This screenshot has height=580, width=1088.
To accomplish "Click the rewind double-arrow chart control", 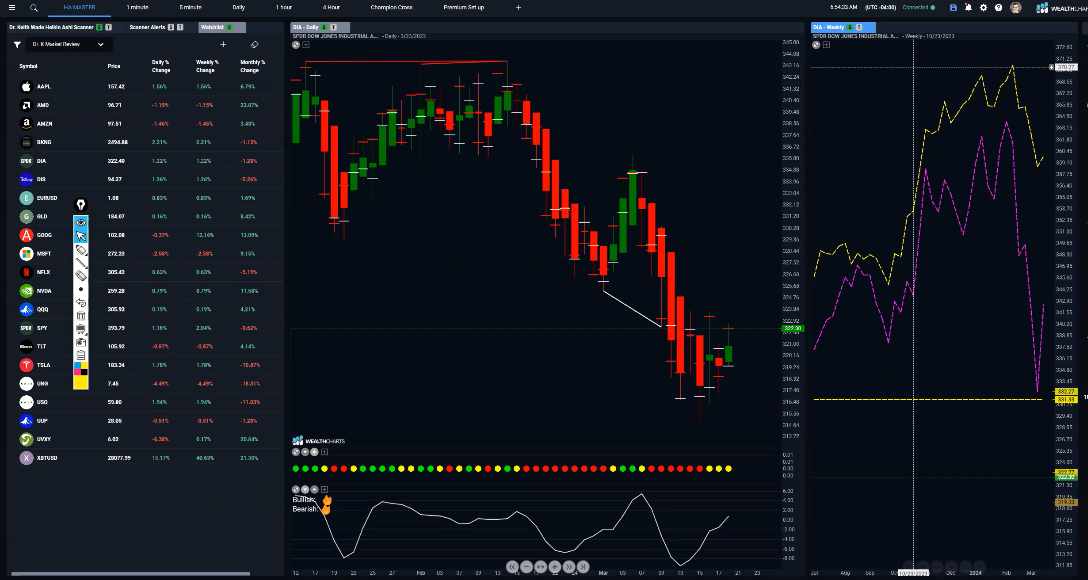I will 513,566.
